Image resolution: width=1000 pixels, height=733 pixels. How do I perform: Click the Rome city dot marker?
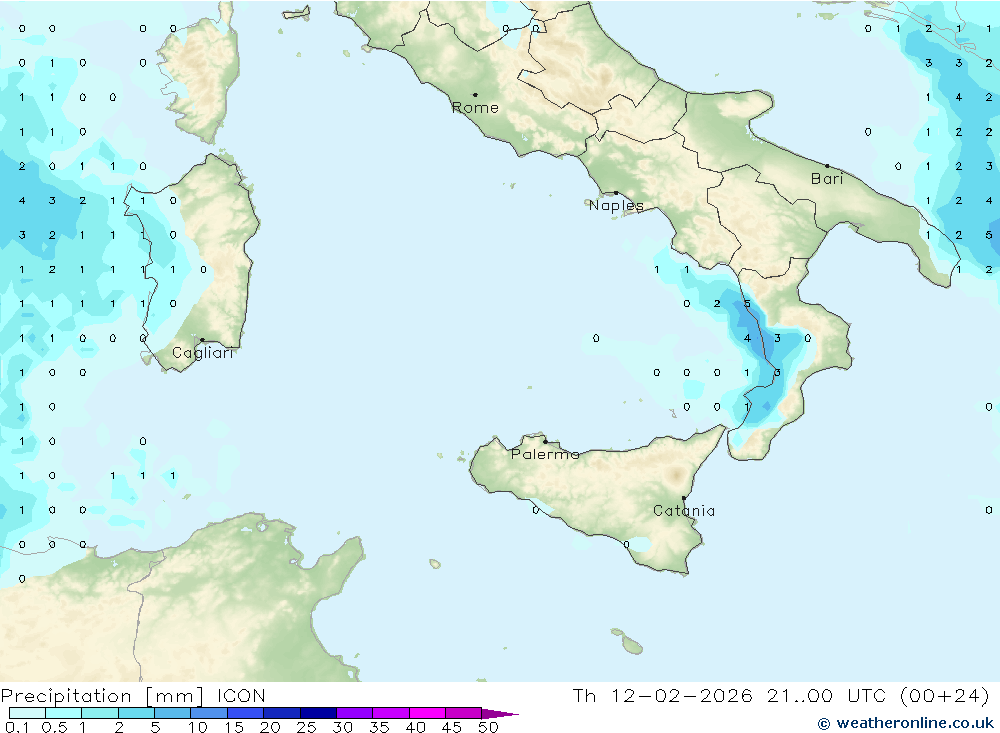tap(475, 95)
